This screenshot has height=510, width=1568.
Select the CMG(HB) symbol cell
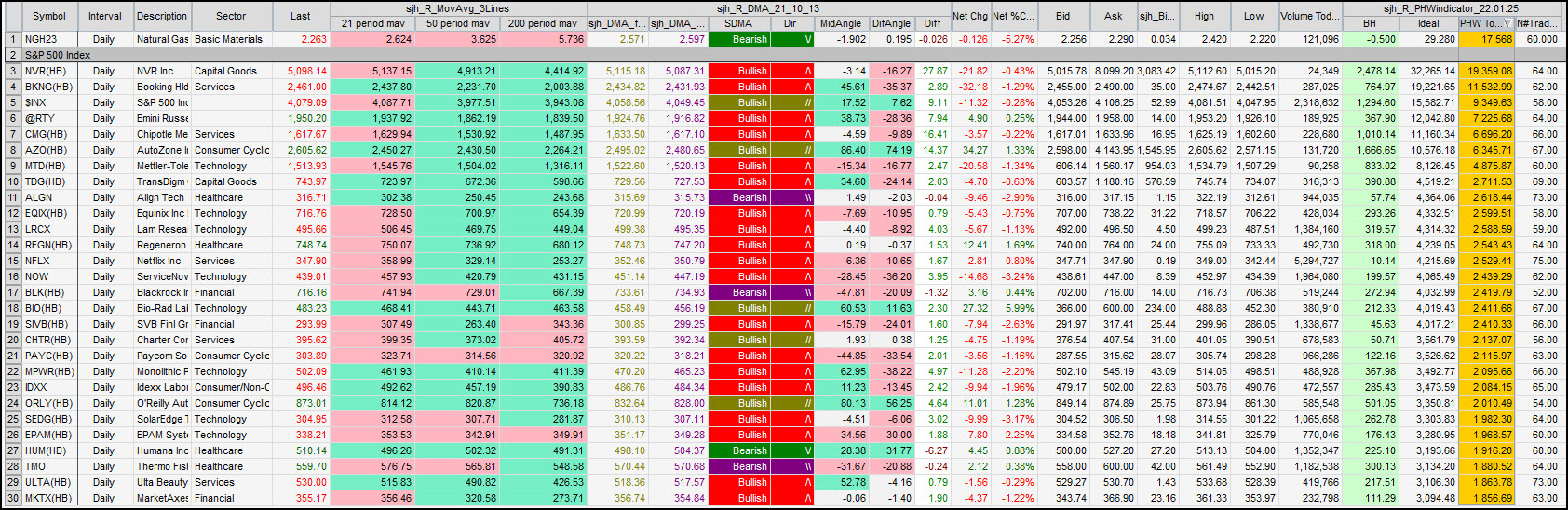(48, 134)
